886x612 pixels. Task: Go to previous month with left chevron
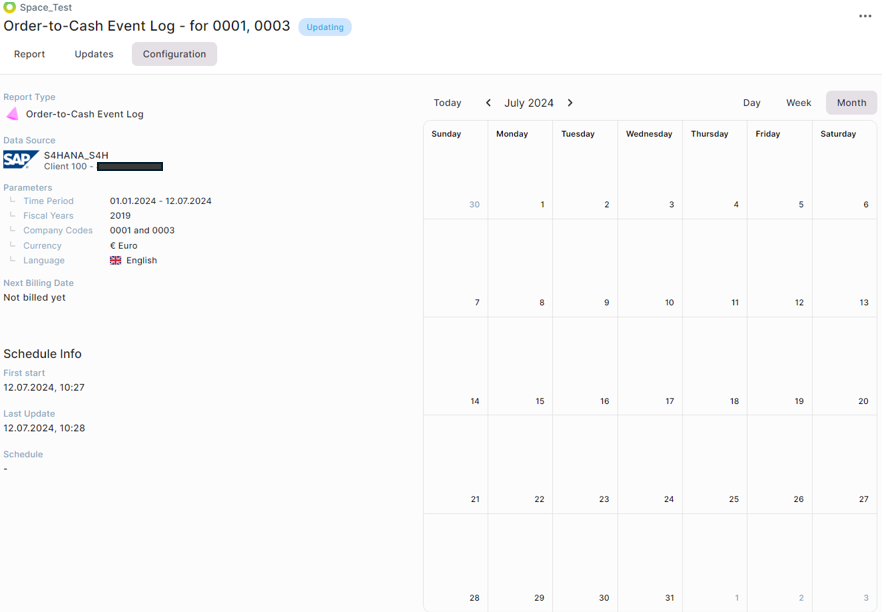(488, 102)
